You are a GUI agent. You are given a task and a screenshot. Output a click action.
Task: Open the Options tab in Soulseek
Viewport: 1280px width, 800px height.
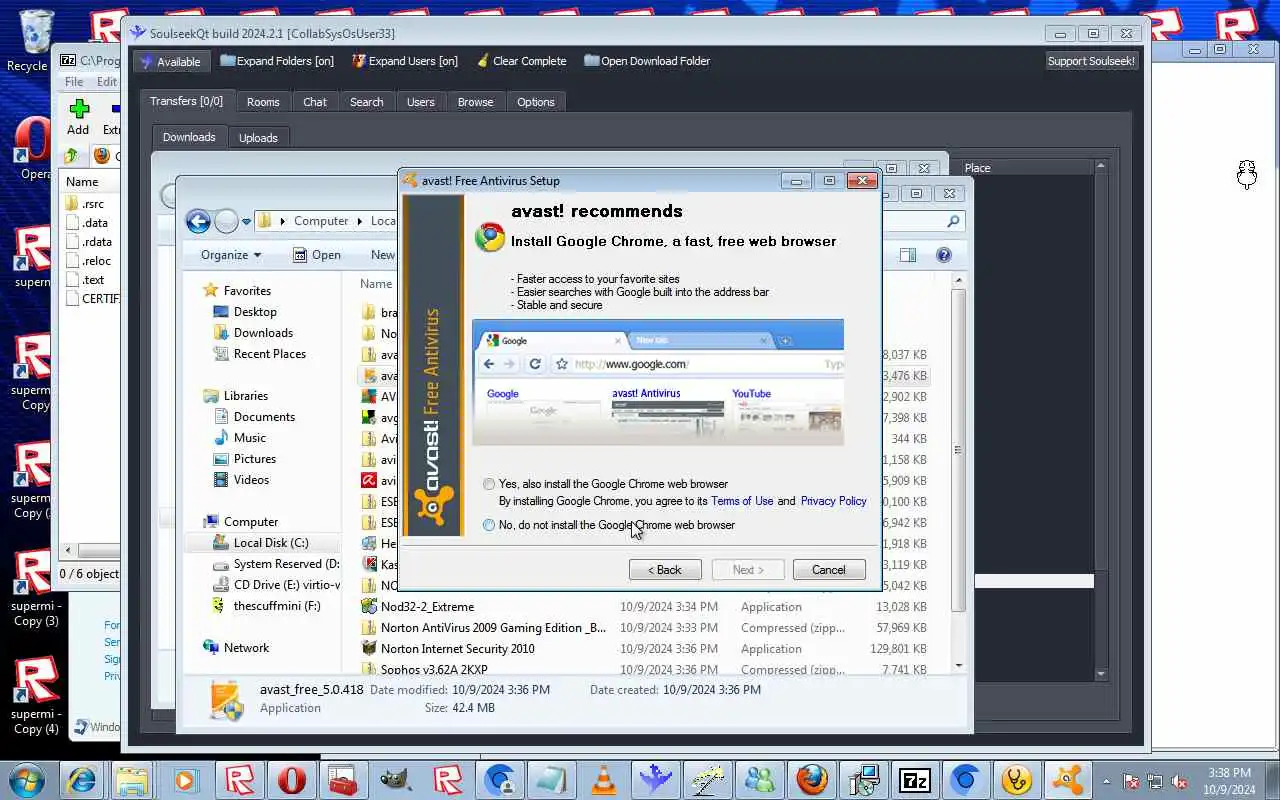click(x=536, y=102)
